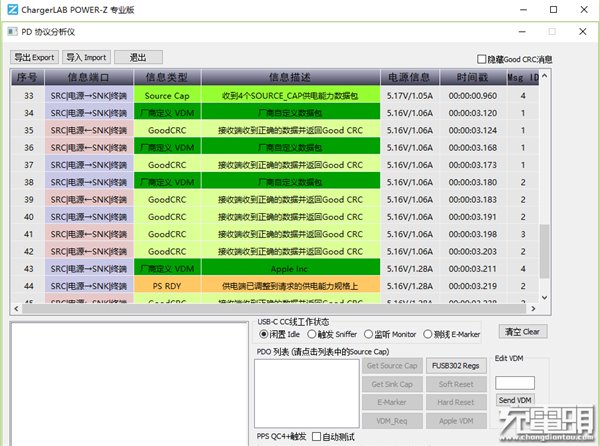This screenshot has width=600, height=446.
Task: Tick the 自动测试 checkbox
Action: [317, 437]
